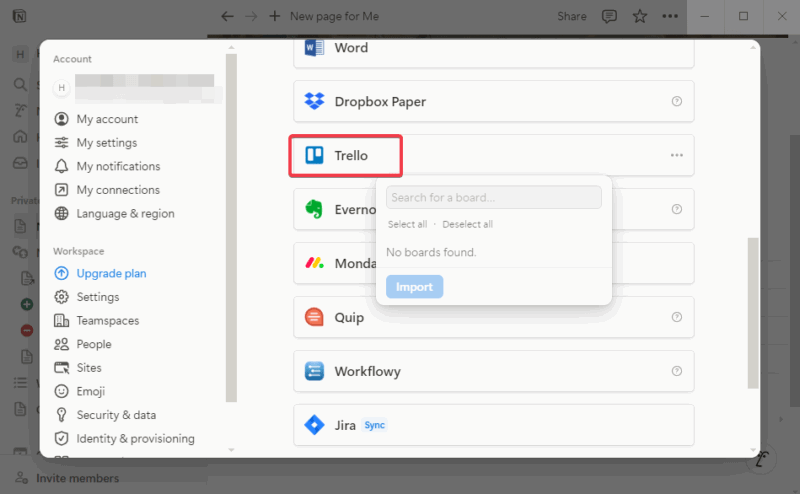800x494 pixels.
Task: Click the Jira Sync badge
Action: click(x=374, y=425)
